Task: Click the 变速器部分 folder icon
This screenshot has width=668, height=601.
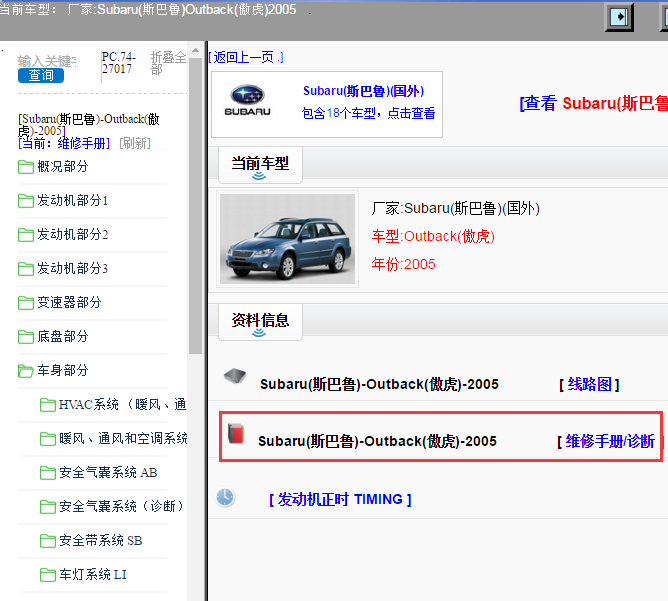Action: [26, 303]
